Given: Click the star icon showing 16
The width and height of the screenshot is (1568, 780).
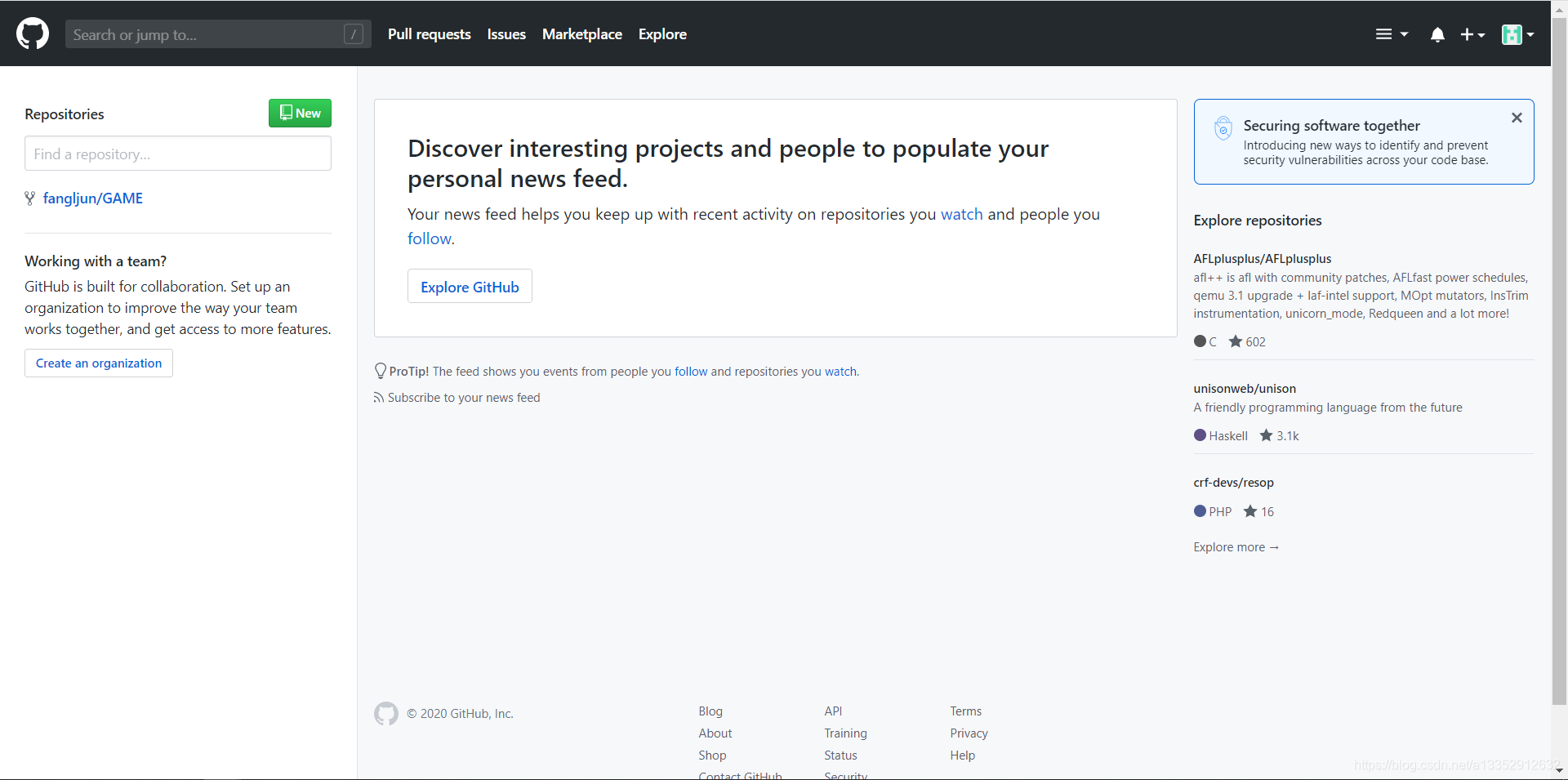Looking at the screenshot, I should point(1249,511).
